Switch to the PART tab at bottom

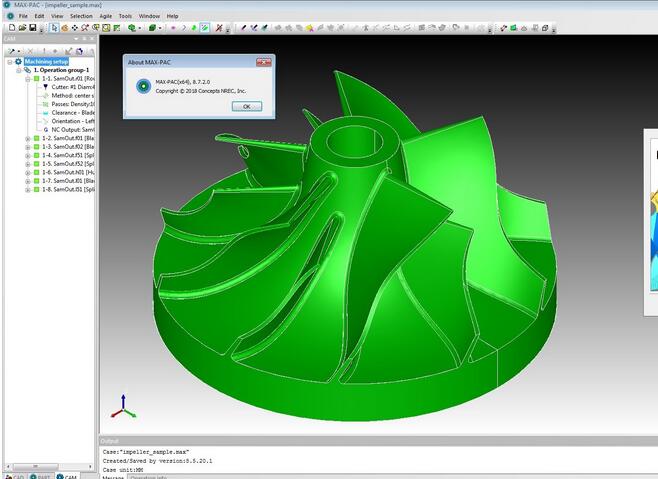pyautogui.click(x=40, y=476)
